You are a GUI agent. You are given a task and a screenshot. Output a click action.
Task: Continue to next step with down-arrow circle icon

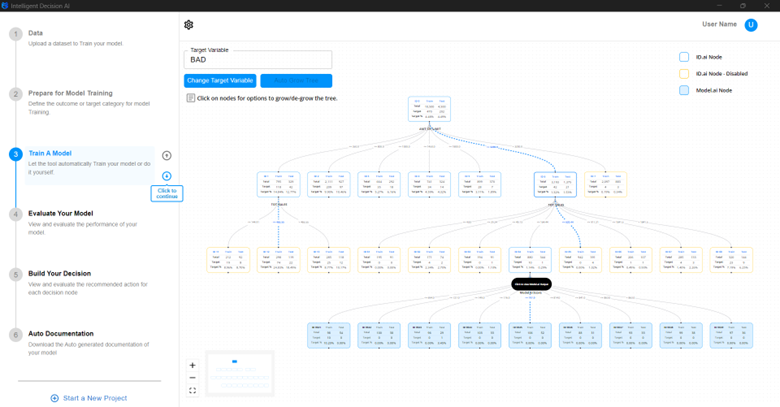167,176
